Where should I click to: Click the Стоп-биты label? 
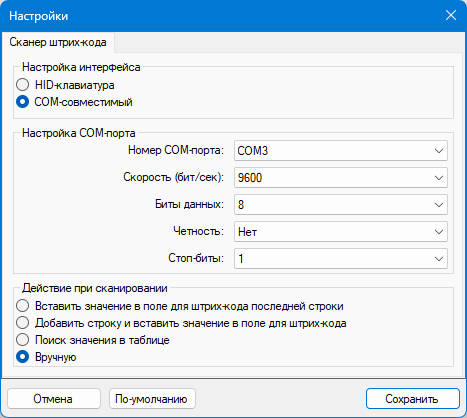[x=196, y=258]
